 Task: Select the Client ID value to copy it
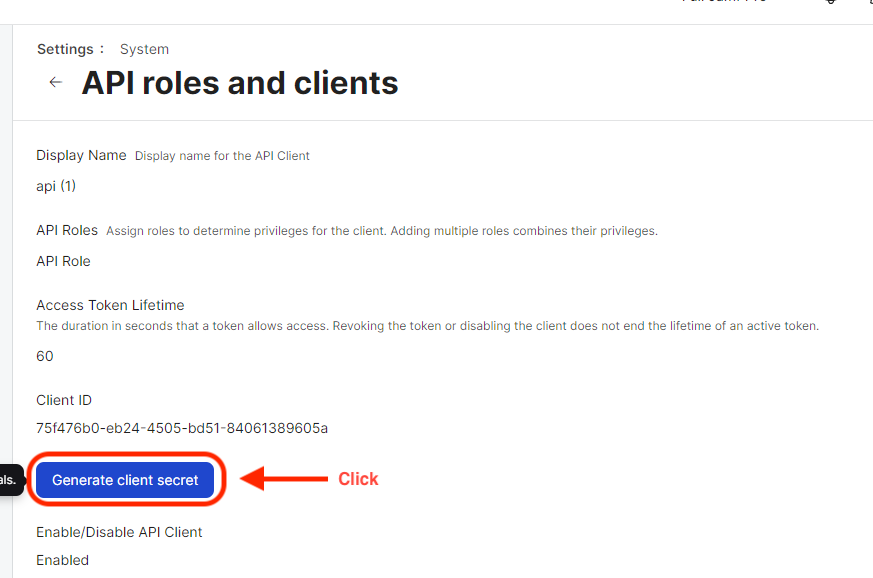[x=182, y=428]
